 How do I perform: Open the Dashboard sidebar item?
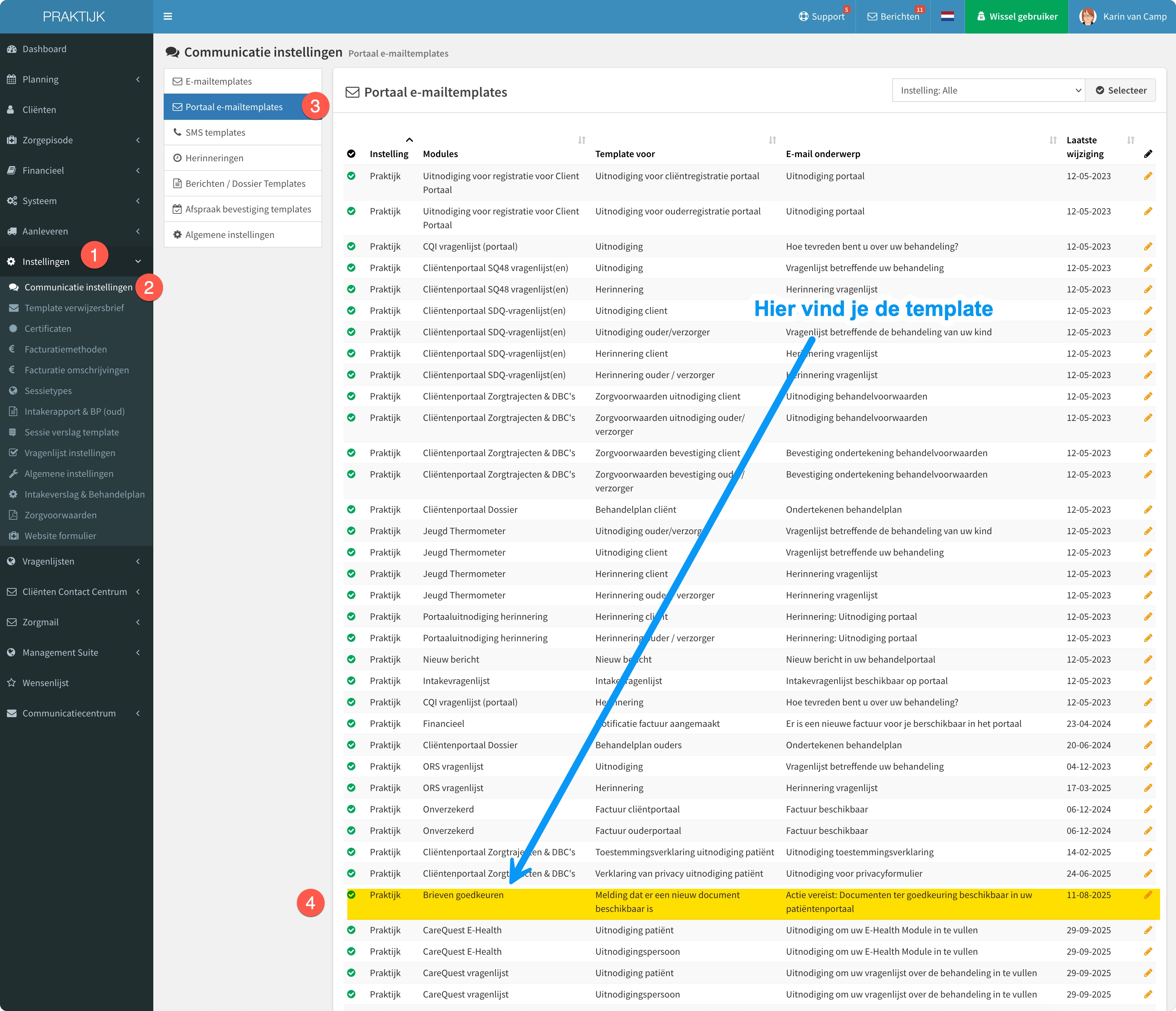click(x=77, y=49)
